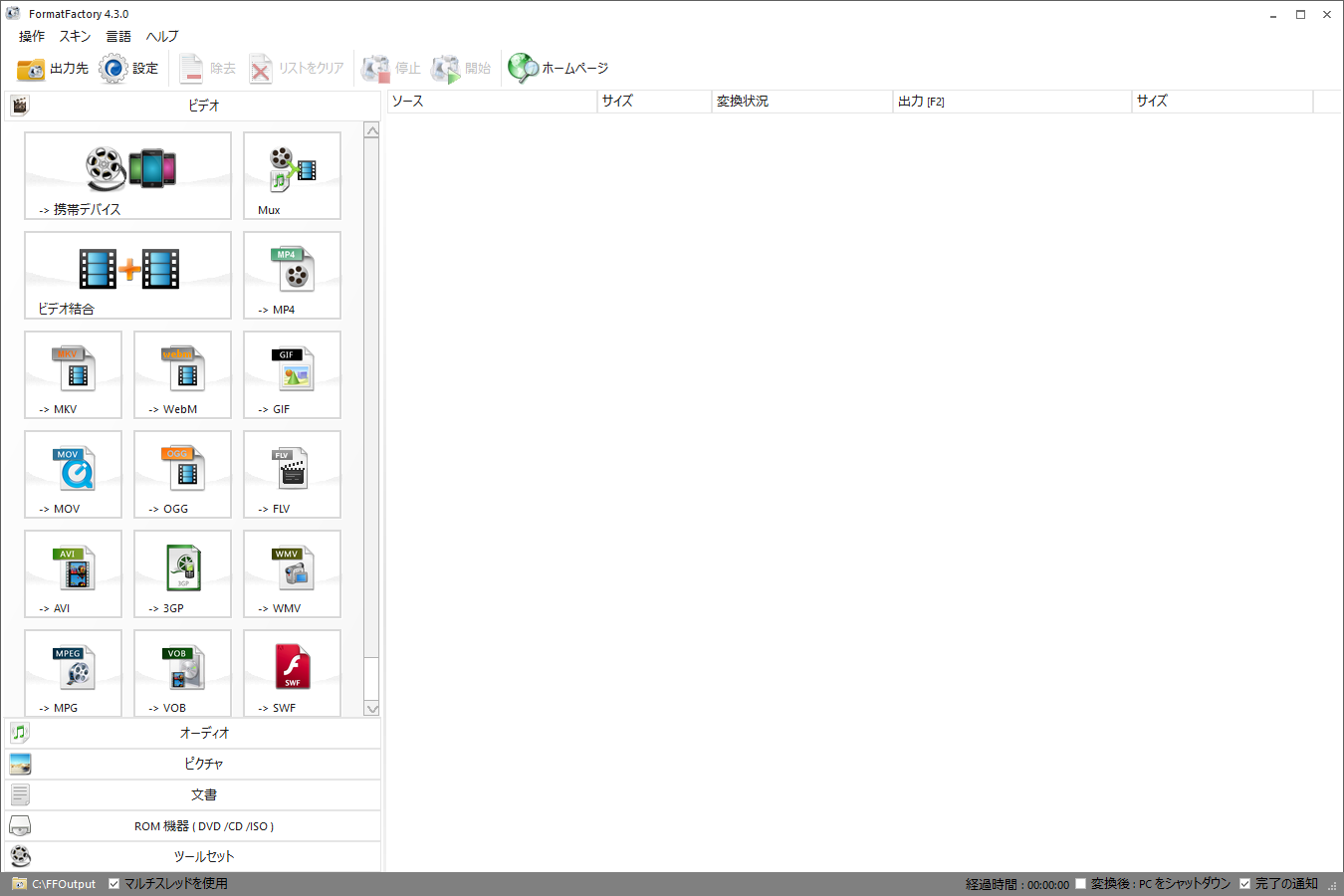The width and height of the screenshot is (1344, 896).
Task: Choose the -> 3GP conversion tile
Action: click(182, 573)
